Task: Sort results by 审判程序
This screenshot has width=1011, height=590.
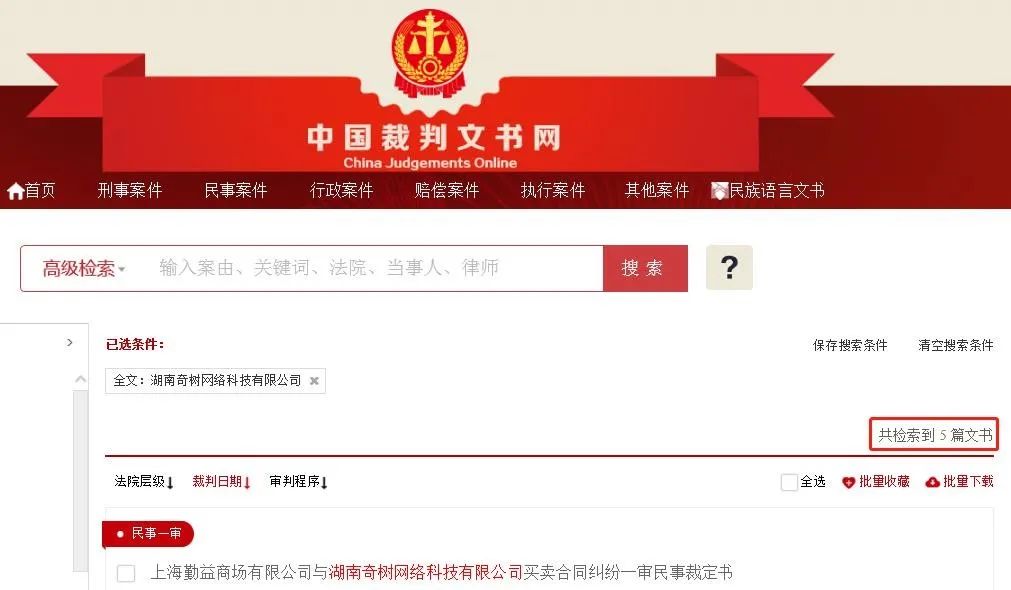Action: [x=299, y=482]
